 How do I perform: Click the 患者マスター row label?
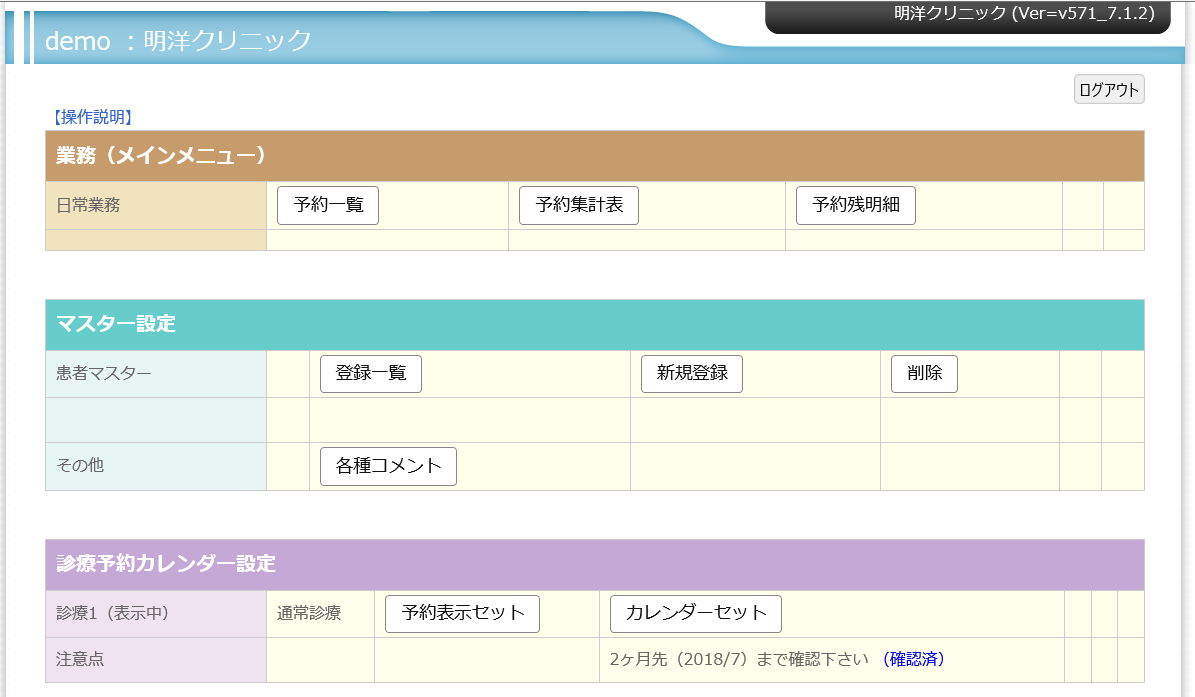(104, 374)
